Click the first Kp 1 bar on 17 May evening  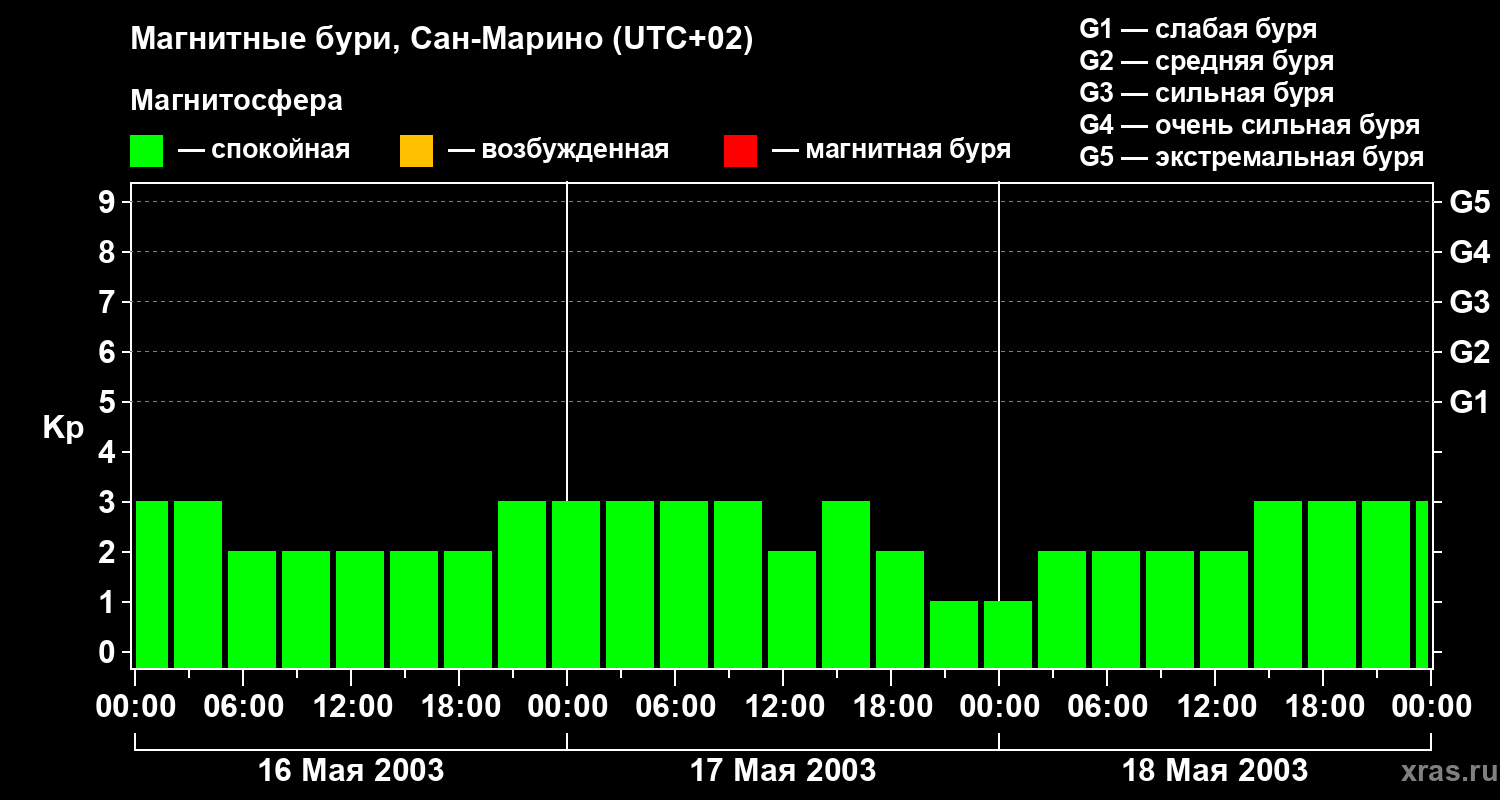pyautogui.click(x=954, y=634)
